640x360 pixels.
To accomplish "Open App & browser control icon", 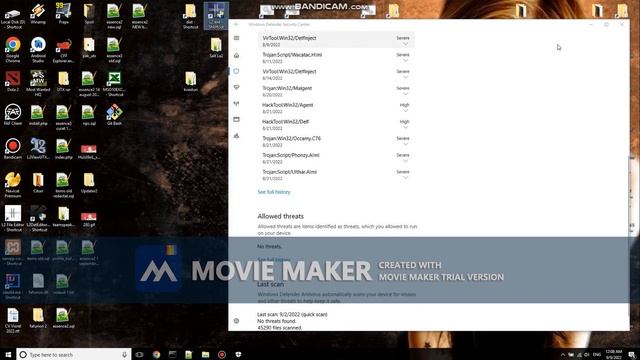I will (x=236, y=120).
